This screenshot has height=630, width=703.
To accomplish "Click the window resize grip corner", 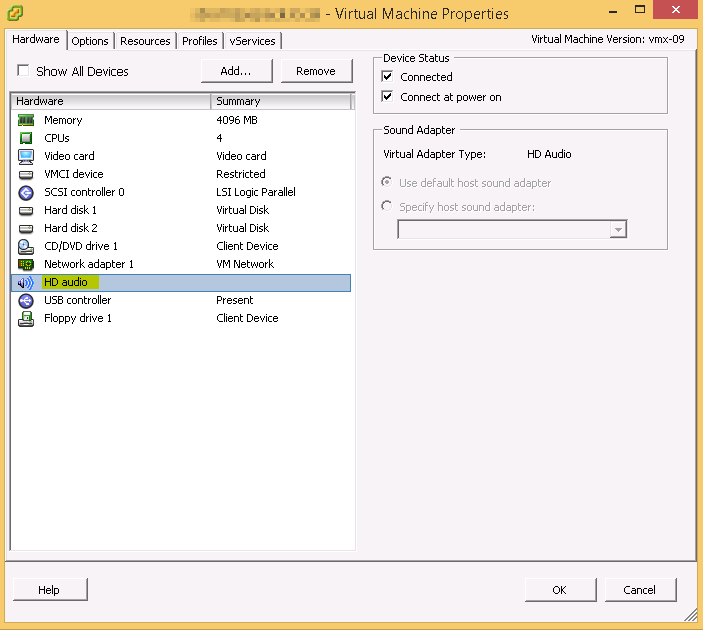I will (691, 615).
